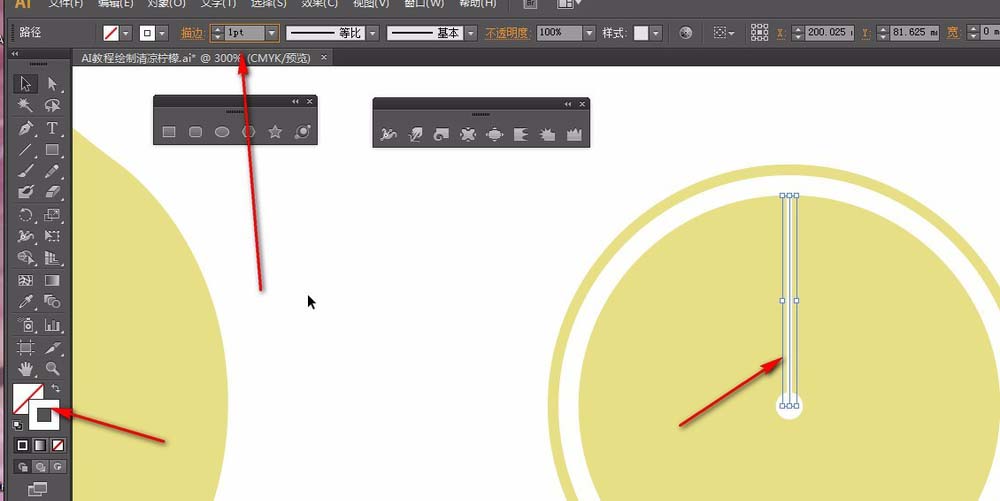This screenshot has width=1000, height=501.
Task: Select the Mesh tool
Action: pos(26,280)
